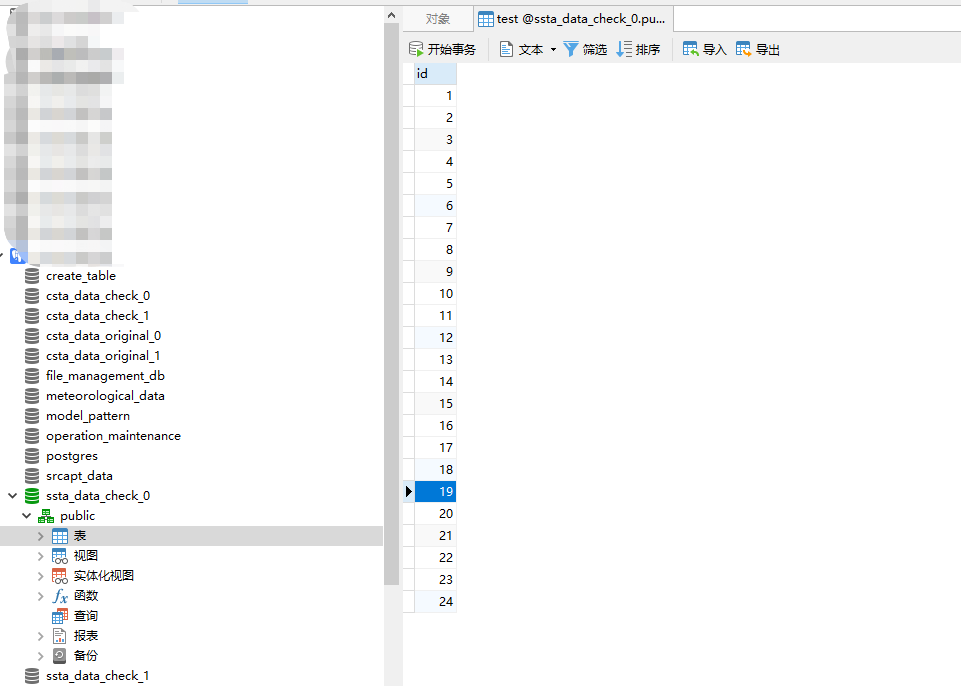Expand the Views (视图) tree node
Viewport: 961px width, 686px height.
point(41,556)
